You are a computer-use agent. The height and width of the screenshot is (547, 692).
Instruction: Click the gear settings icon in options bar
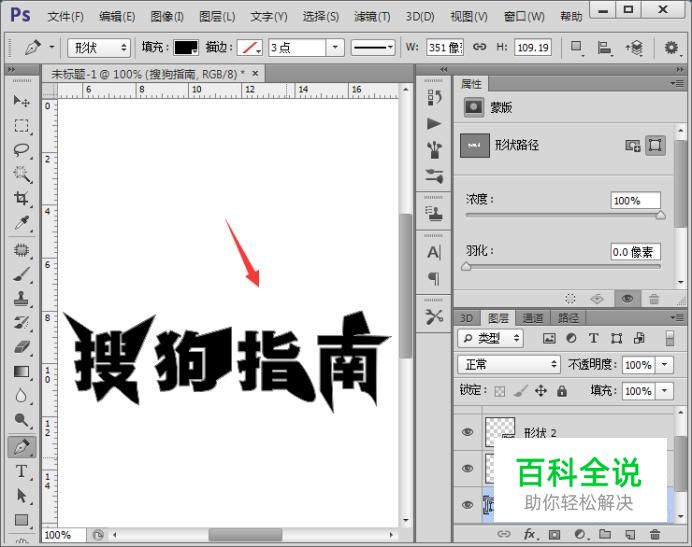[671, 47]
